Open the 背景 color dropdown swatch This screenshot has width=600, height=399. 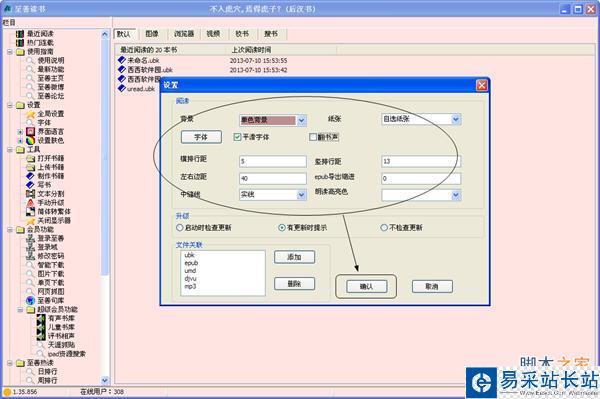coord(272,120)
